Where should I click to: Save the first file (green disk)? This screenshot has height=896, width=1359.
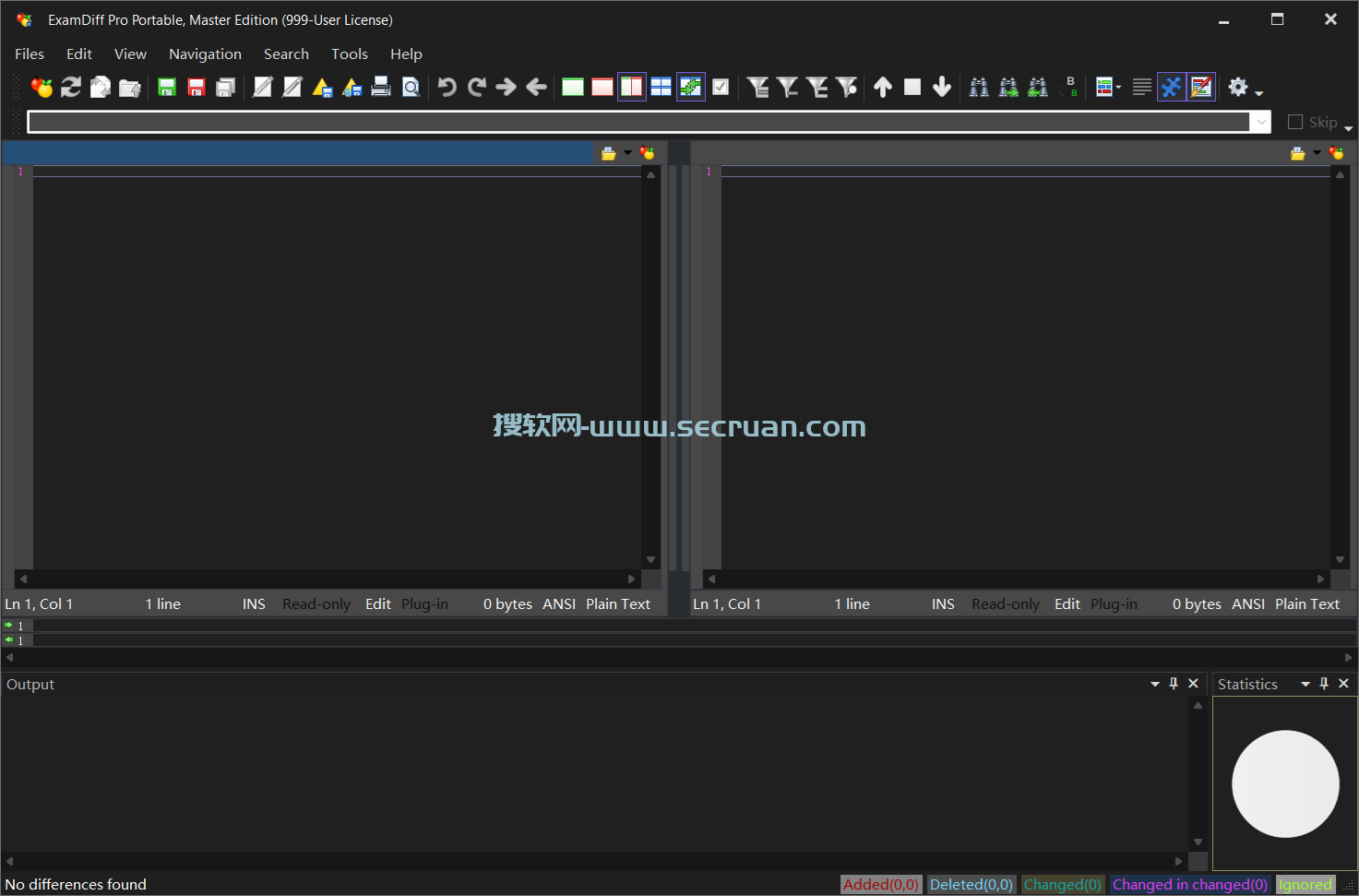167,87
